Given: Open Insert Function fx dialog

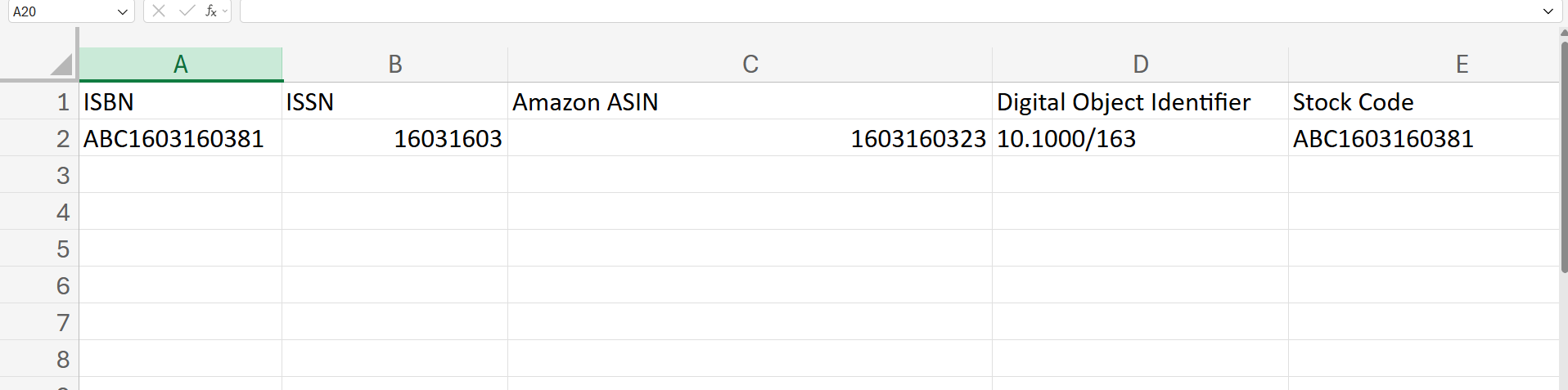Looking at the screenshot, I should (x=210, y=11).
